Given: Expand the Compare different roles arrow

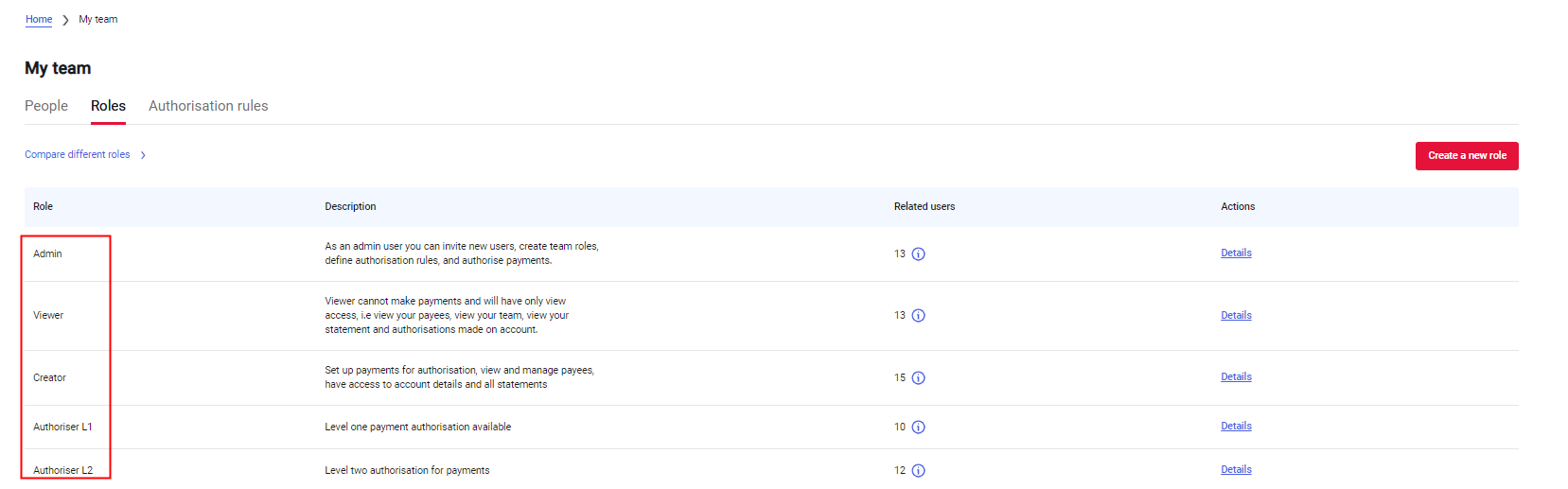Looking at the screenshot, I should (143, 155).
